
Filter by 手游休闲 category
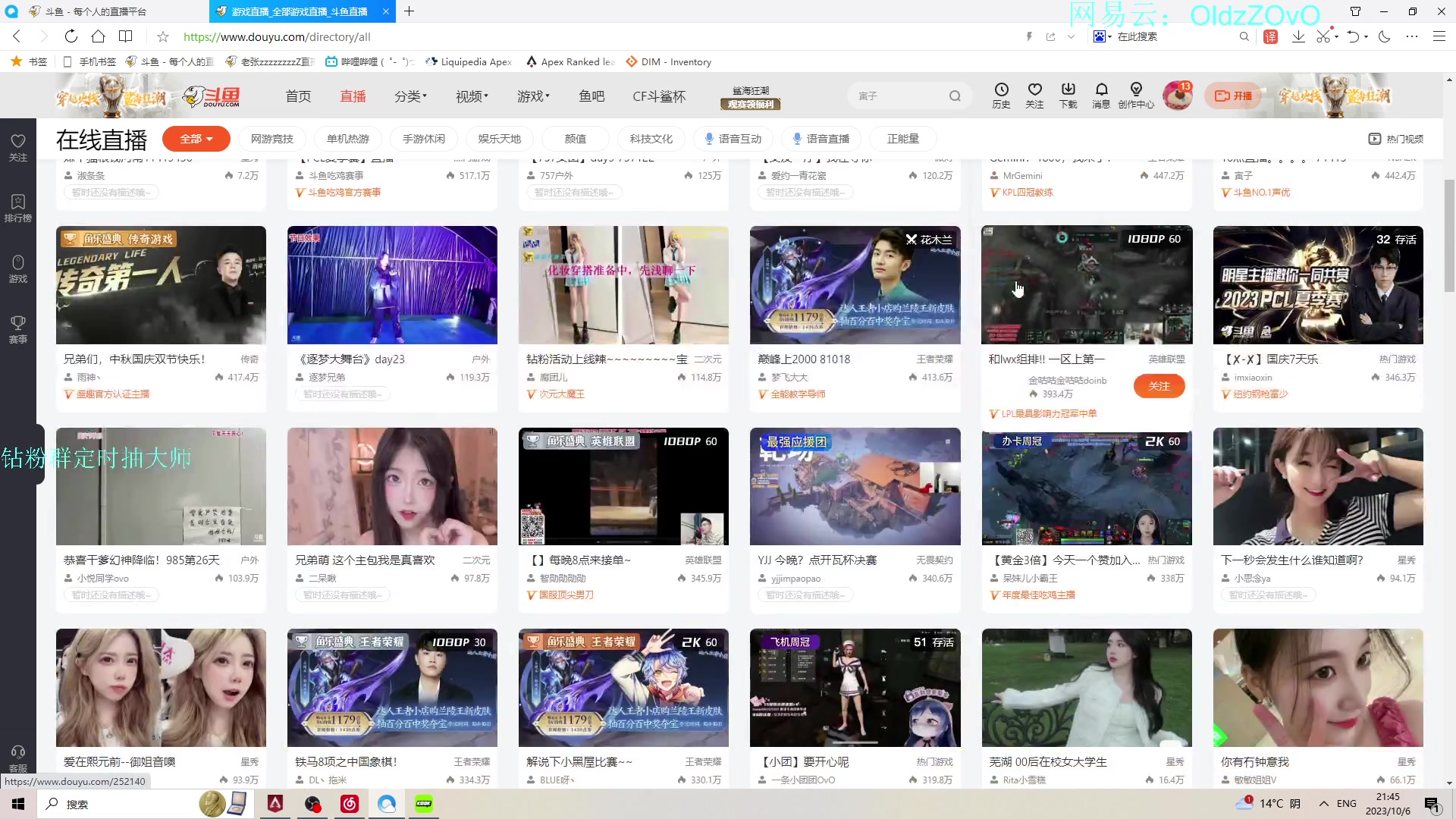(423, 139)
